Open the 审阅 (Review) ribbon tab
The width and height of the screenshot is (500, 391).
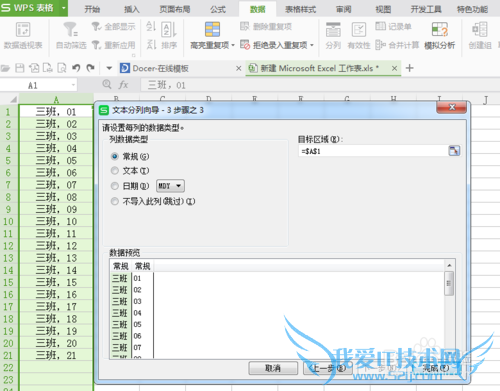pyautogui.click(x=343, y=9)
